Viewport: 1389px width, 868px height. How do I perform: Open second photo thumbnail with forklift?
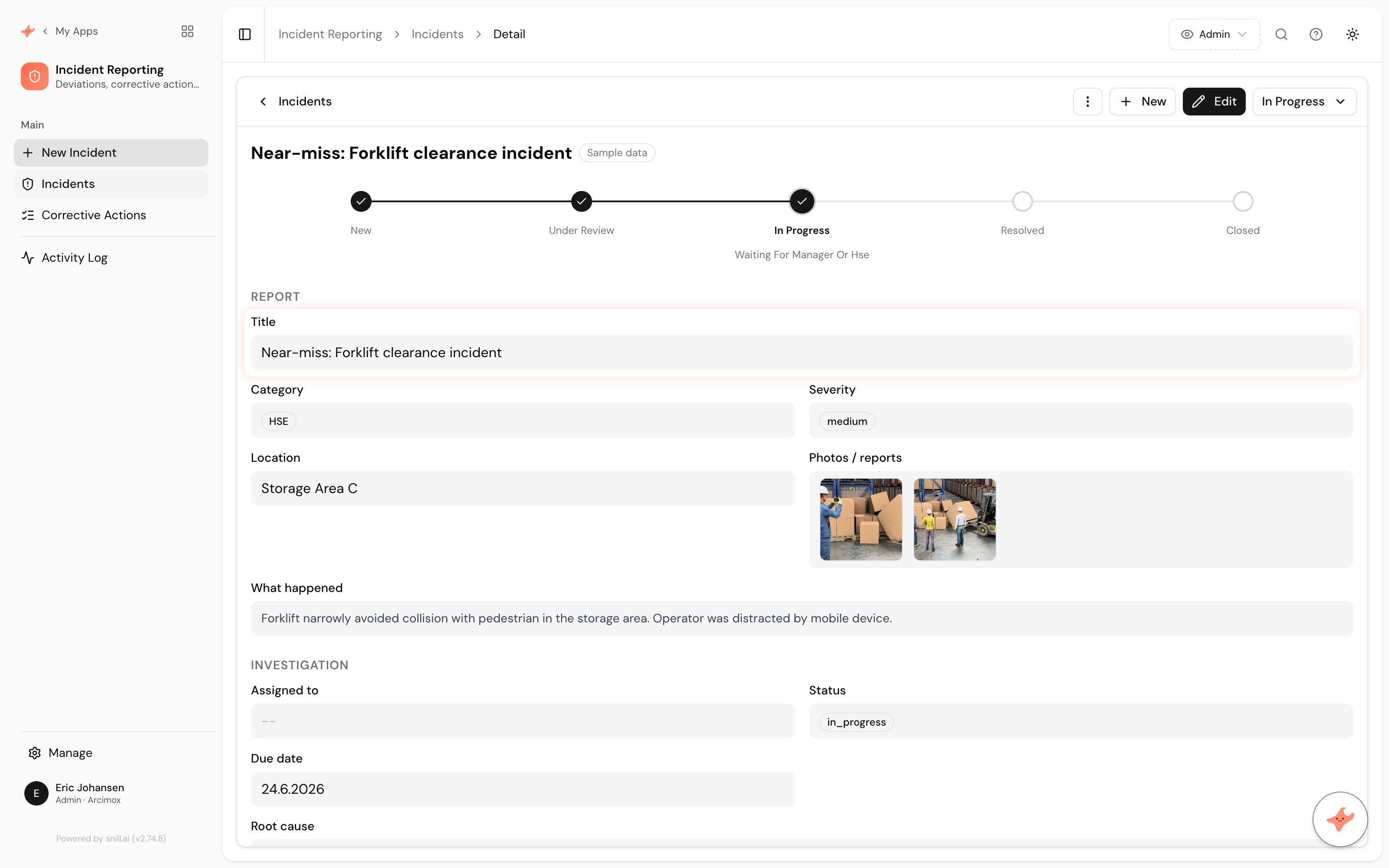tap(955, 519)
